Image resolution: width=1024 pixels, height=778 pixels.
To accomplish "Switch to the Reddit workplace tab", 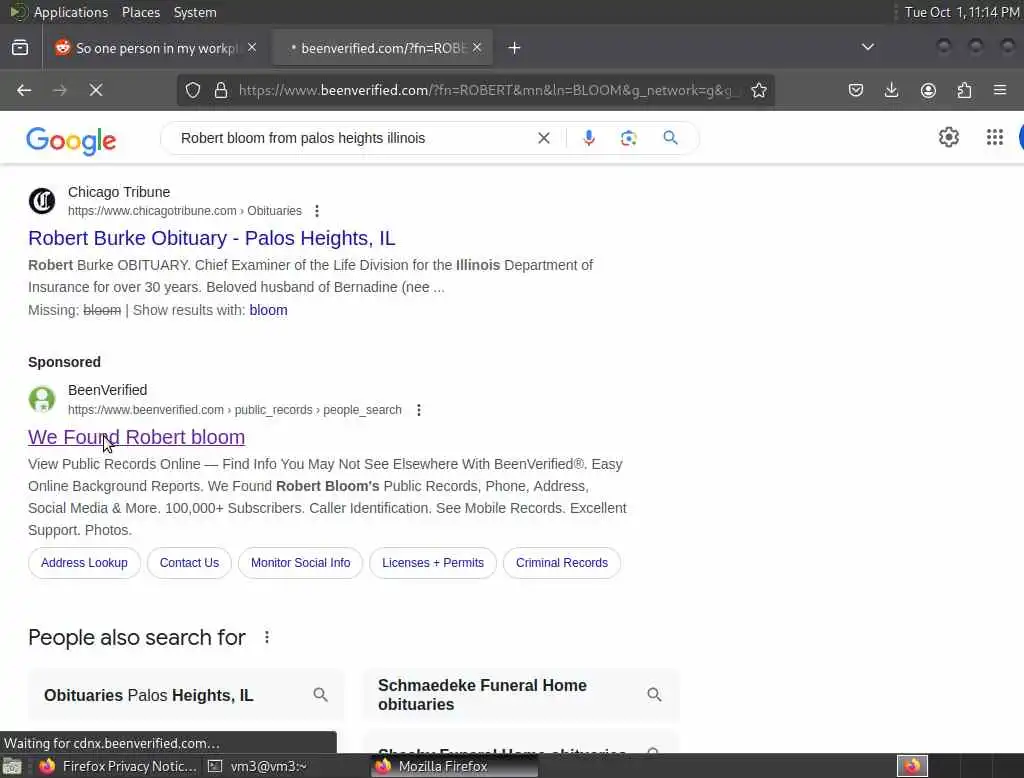I will (x=157, y=48).
